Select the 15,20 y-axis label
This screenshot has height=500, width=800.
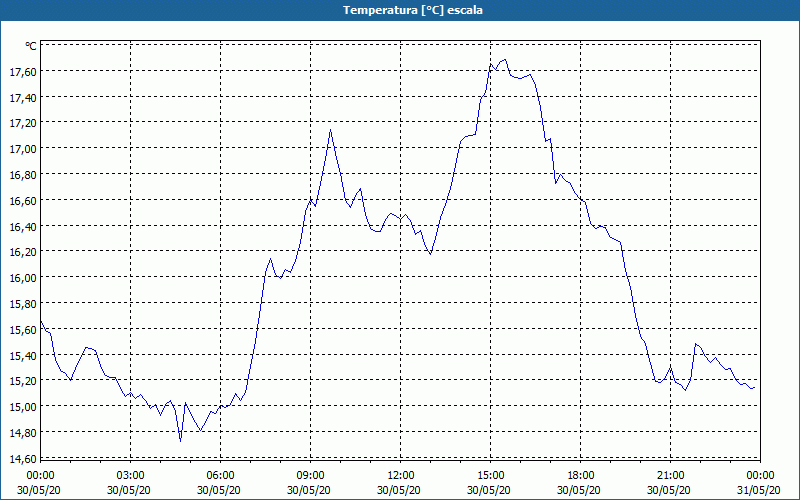(23, 382)
